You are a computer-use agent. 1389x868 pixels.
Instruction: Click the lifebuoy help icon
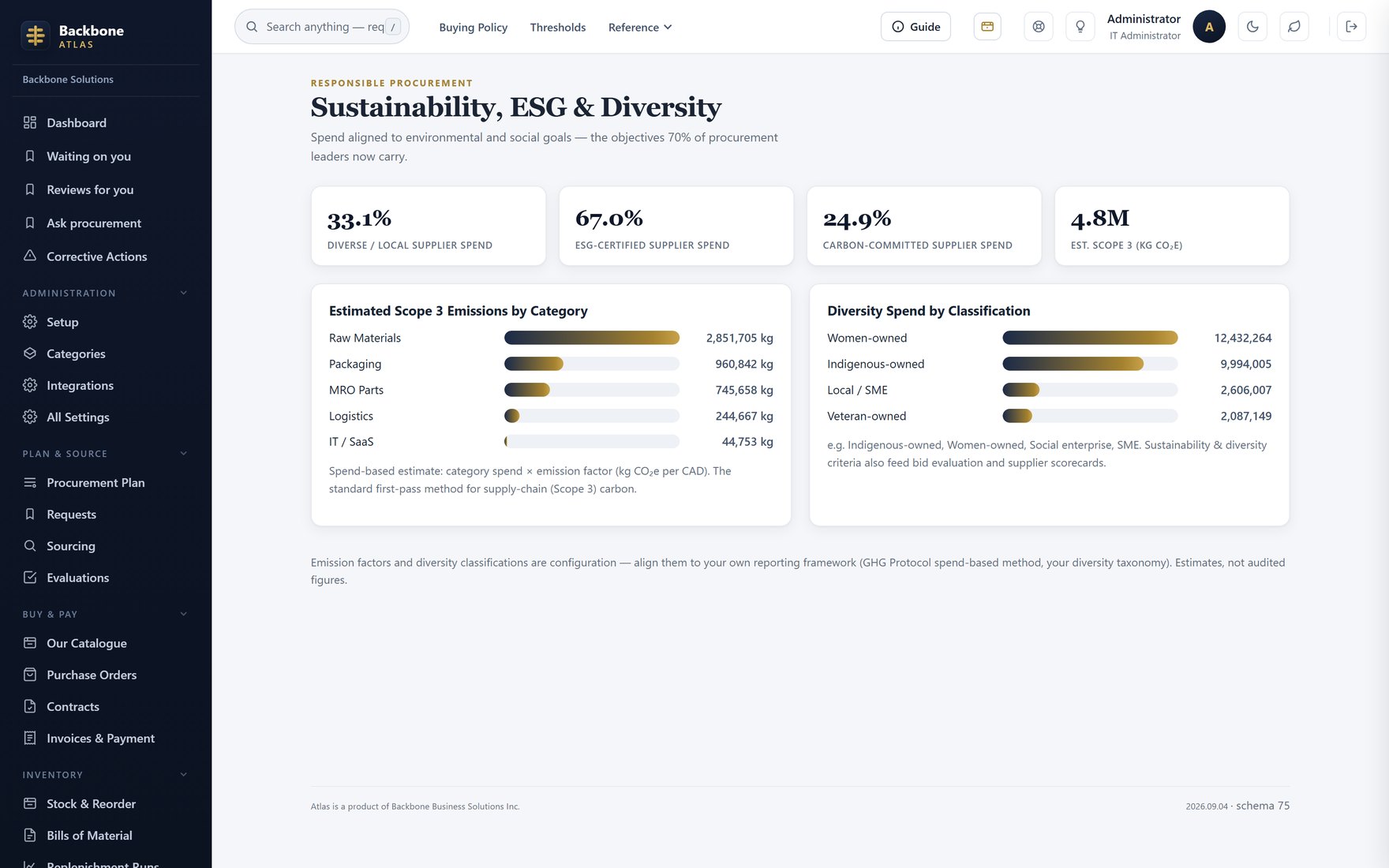tap(1039, 27)
